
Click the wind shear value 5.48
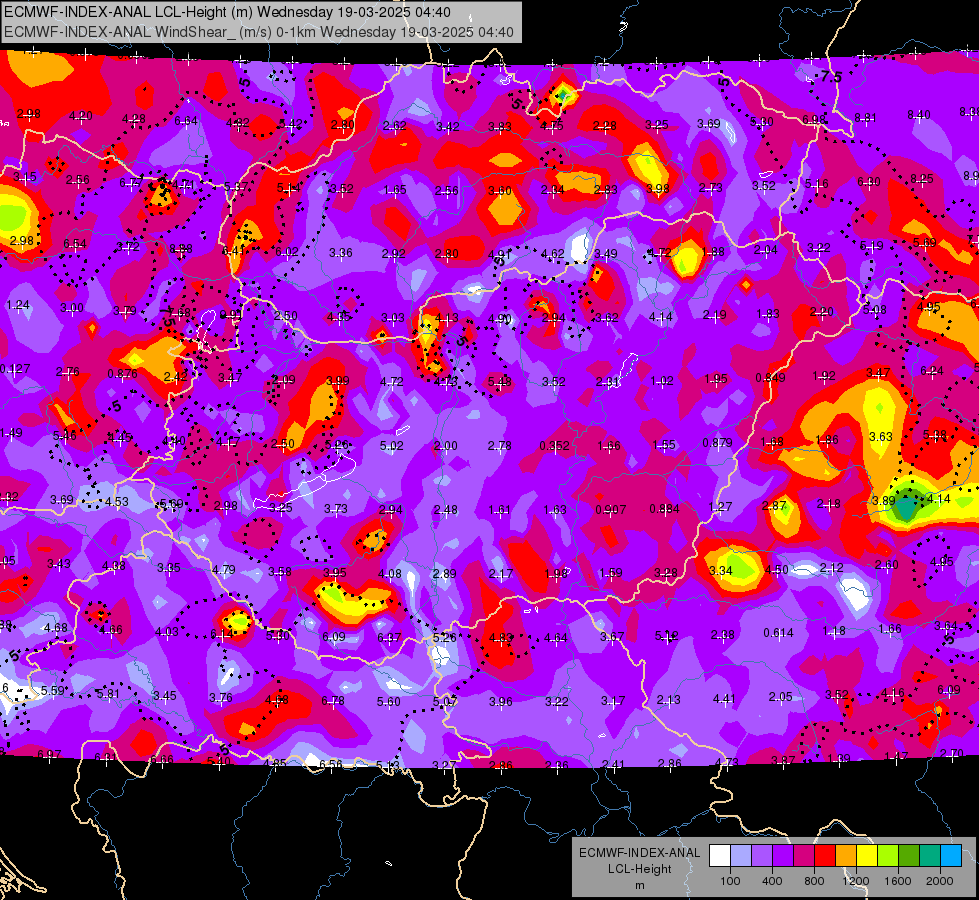(500, 381)
